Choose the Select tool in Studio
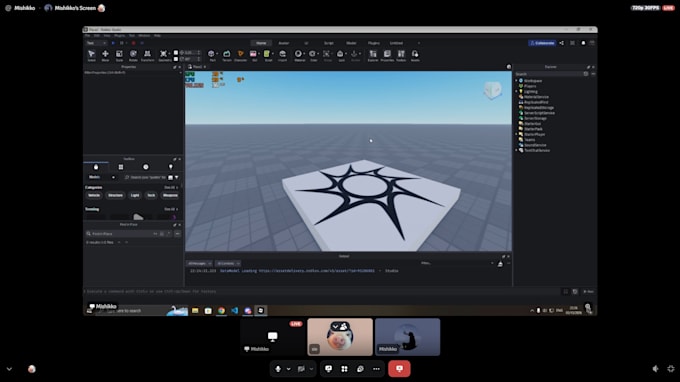 [x=92, y=55]
